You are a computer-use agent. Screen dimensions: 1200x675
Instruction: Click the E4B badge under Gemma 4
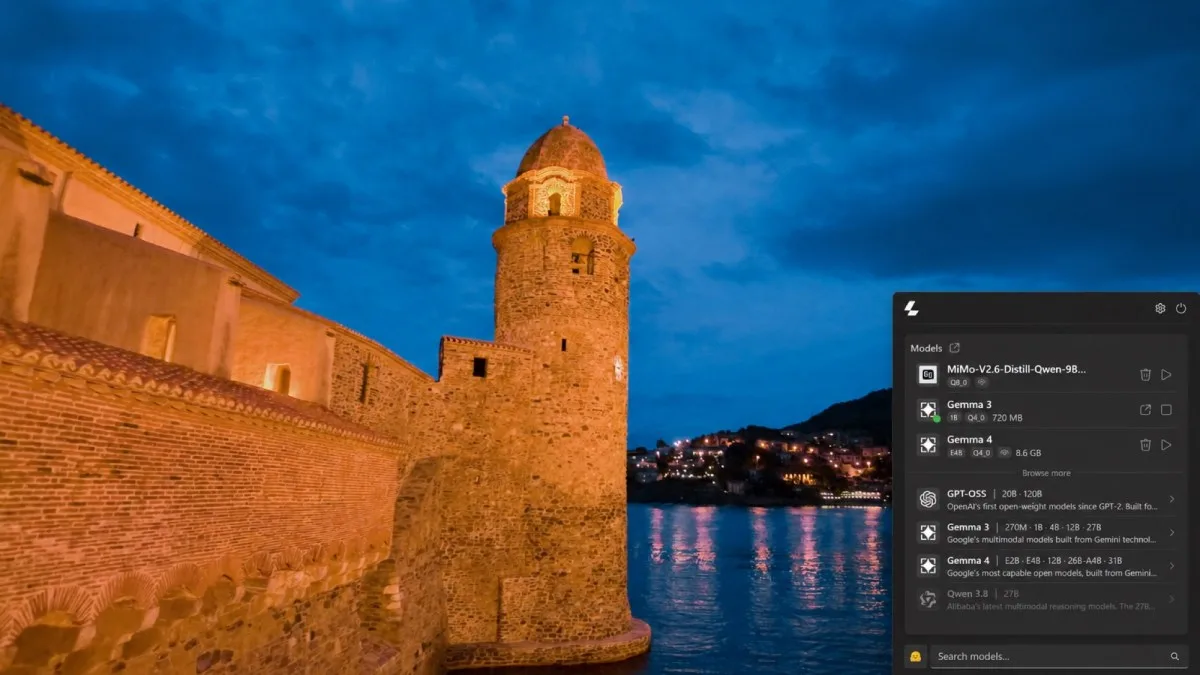956,452
